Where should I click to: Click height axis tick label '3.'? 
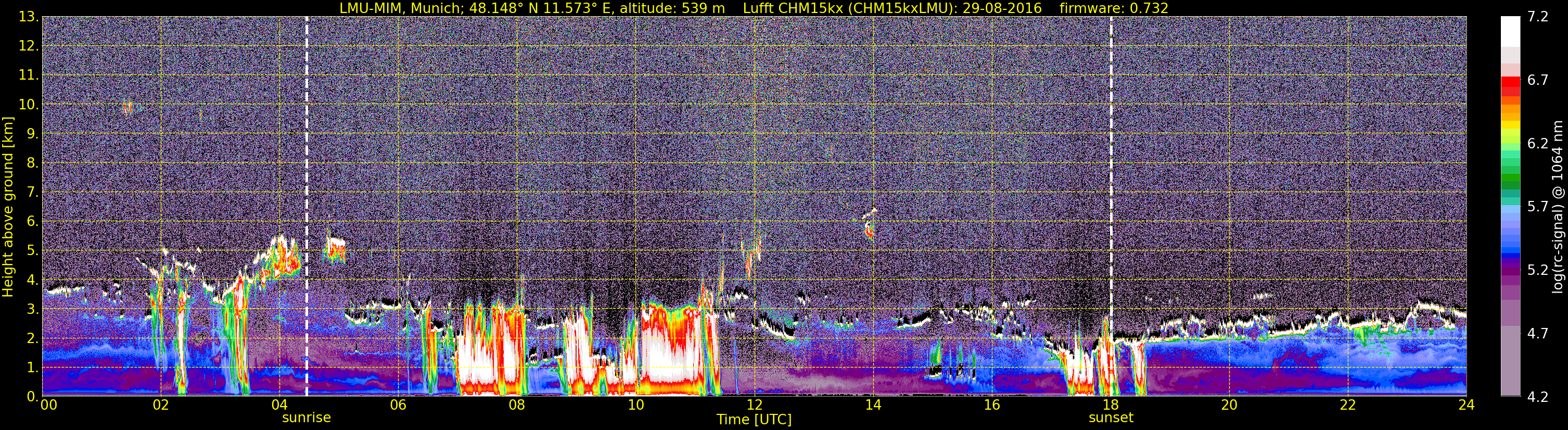[32, 309]
